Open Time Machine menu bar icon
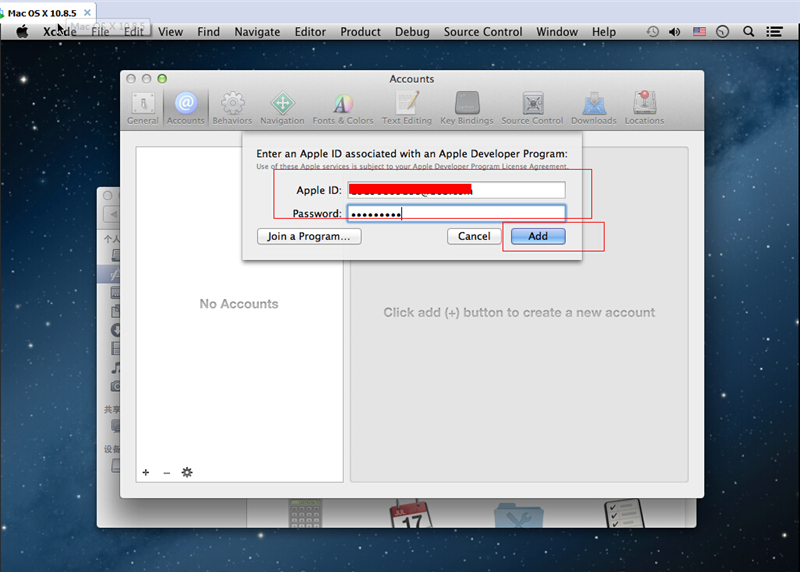 pyautogui.click(x=652, y=32)
